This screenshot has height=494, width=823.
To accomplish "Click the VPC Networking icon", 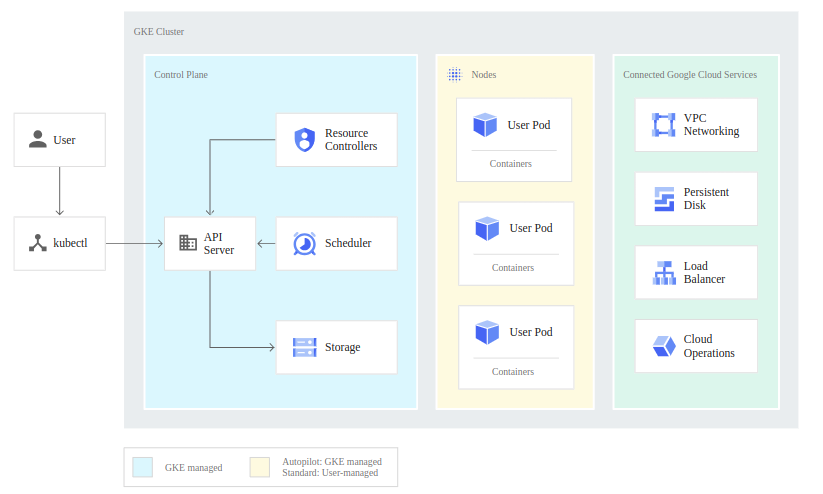I will point(663,125).
